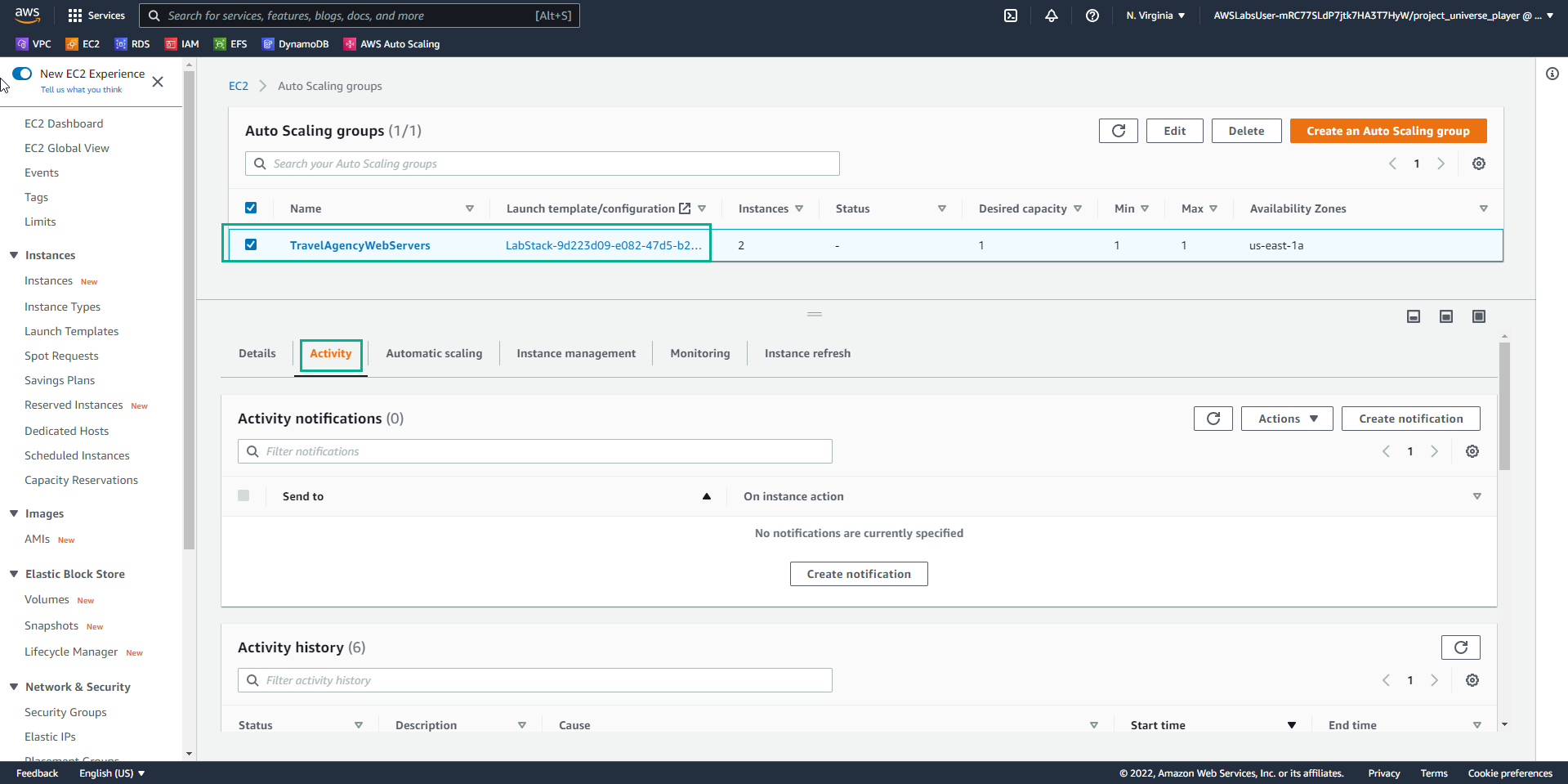This screenshot has height=784, width=1568.
Task: Collapse Elastic Block Store sidebar section
Action: click(x=14, y=574)
